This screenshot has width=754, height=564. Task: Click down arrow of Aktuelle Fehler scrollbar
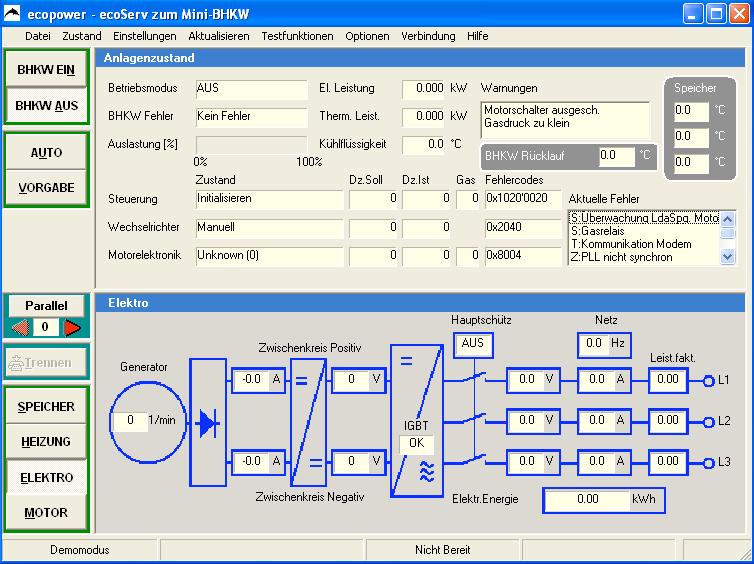[728, 257]
